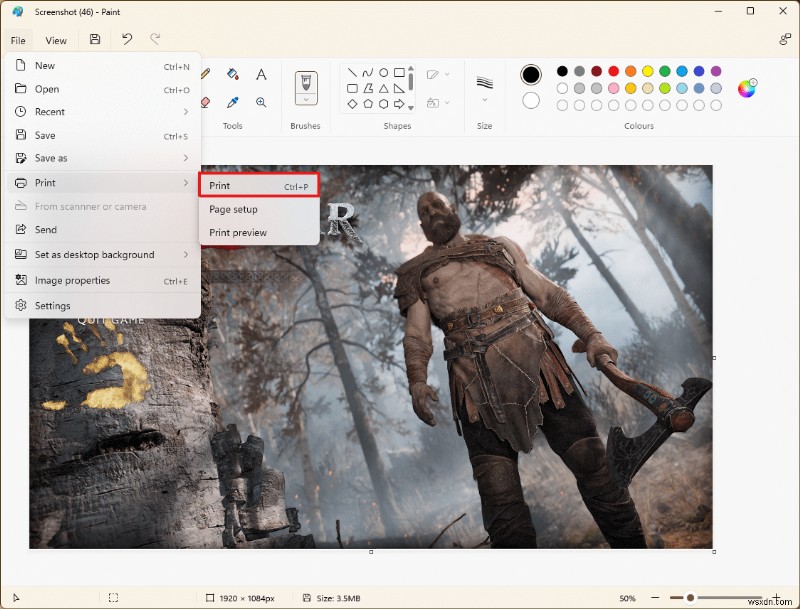The image size is (800, 609).
Task: Open the View menu
Action: [56, 40]
